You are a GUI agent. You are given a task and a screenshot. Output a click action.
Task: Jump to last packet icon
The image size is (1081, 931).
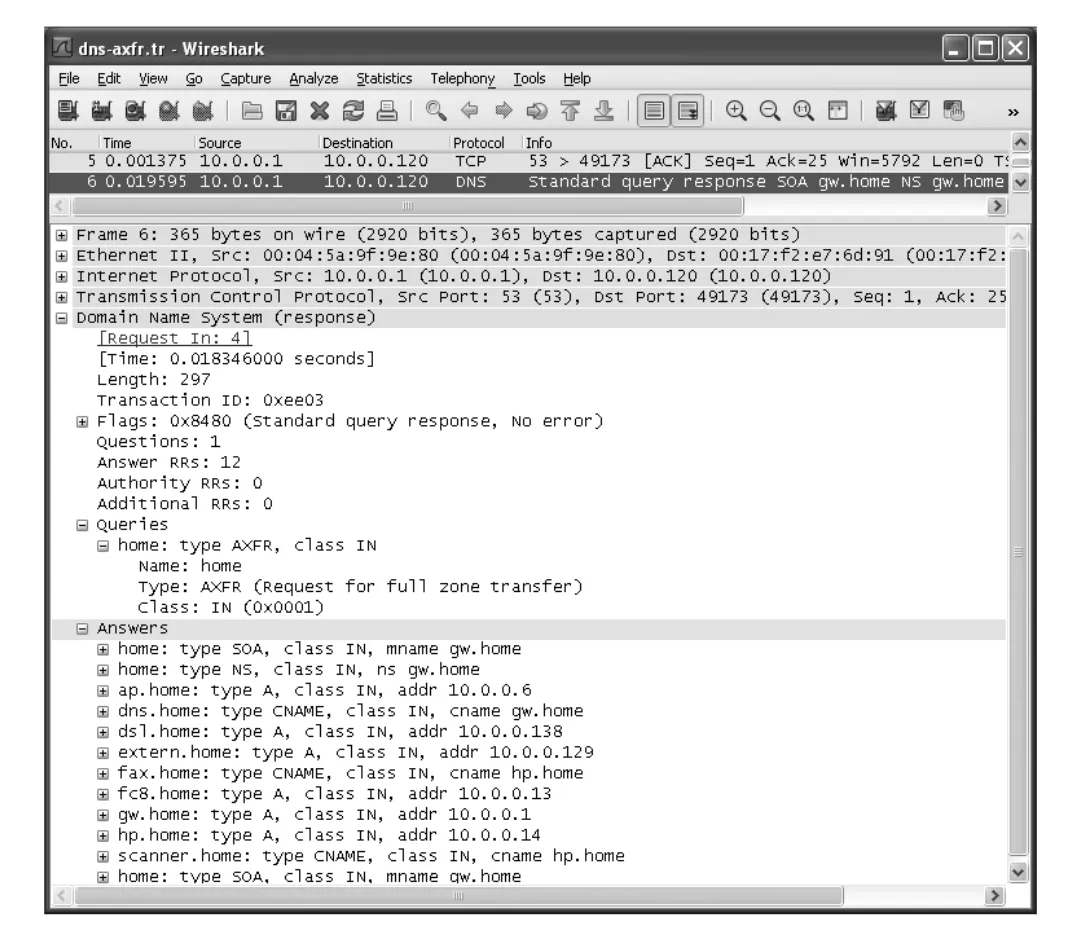pyautogui.click(x=604, y=110)
